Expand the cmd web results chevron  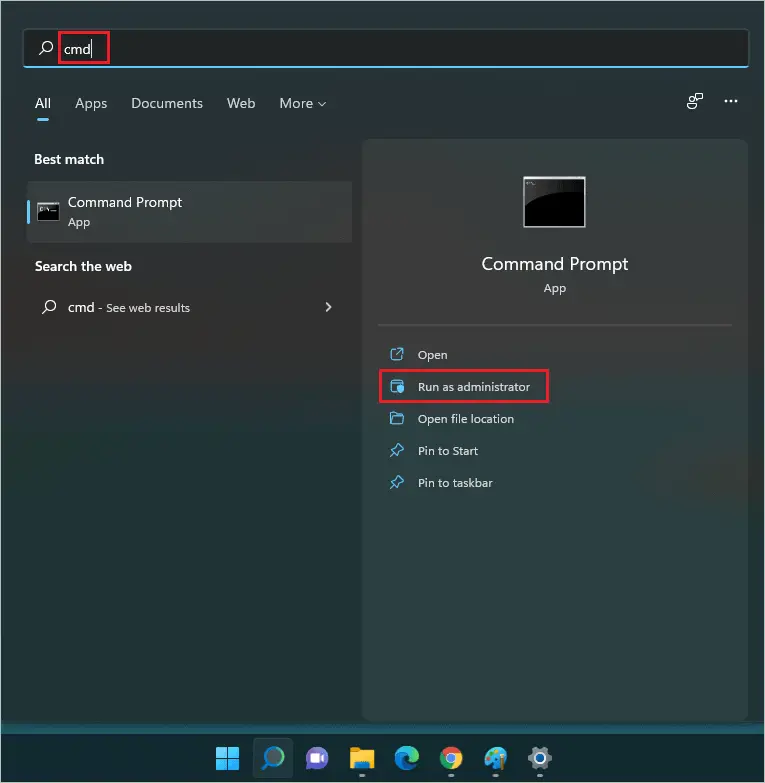point(328,307)
